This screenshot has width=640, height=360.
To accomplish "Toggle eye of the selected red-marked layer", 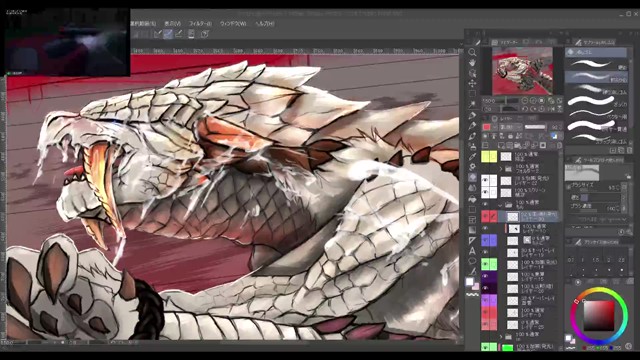I will tap(485, 216).
